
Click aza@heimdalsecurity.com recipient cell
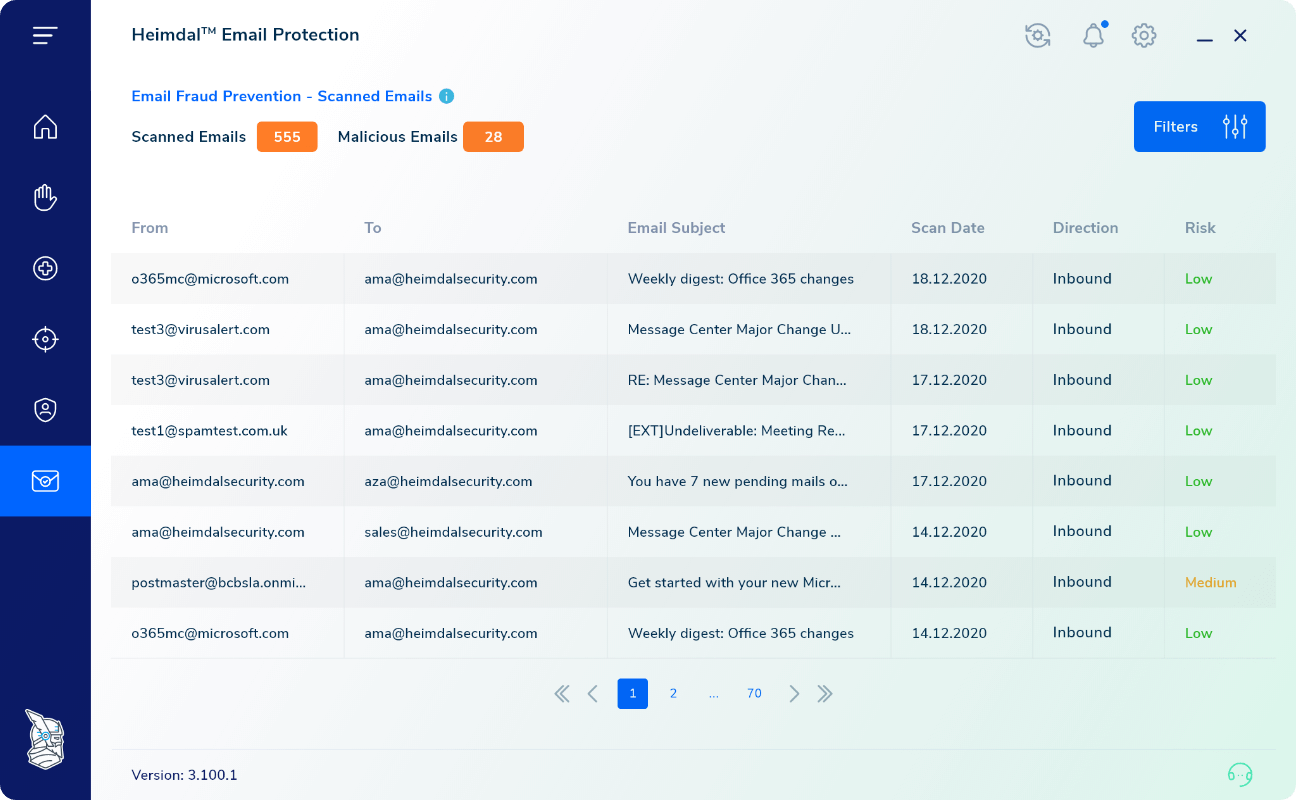coord(448,481)
